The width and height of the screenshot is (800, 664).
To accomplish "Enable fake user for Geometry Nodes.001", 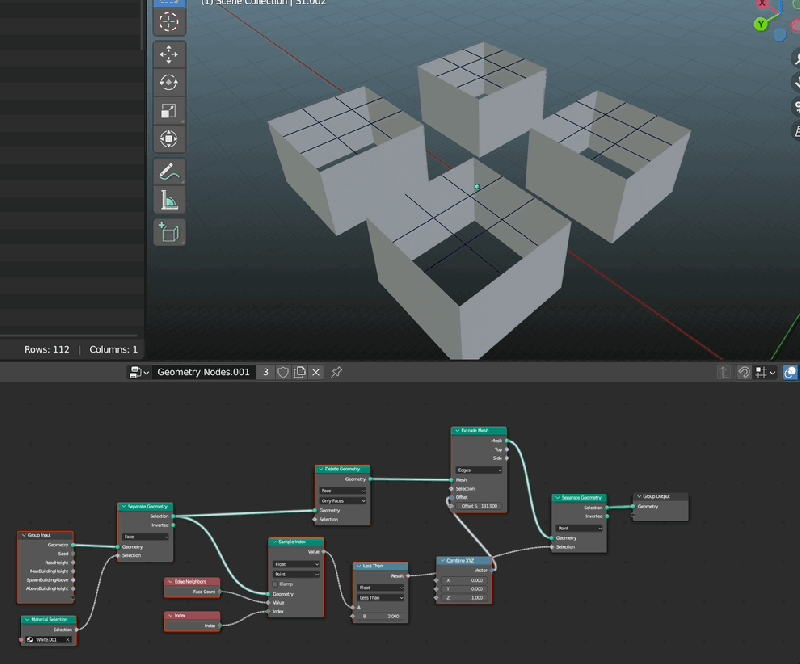I will point(281,372).
